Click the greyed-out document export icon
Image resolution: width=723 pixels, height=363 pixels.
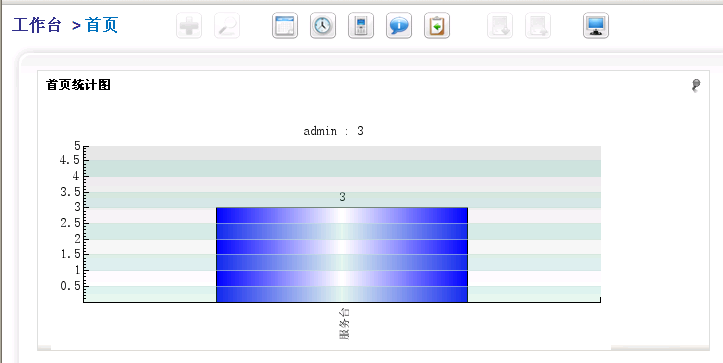click(x=538, y=25)
